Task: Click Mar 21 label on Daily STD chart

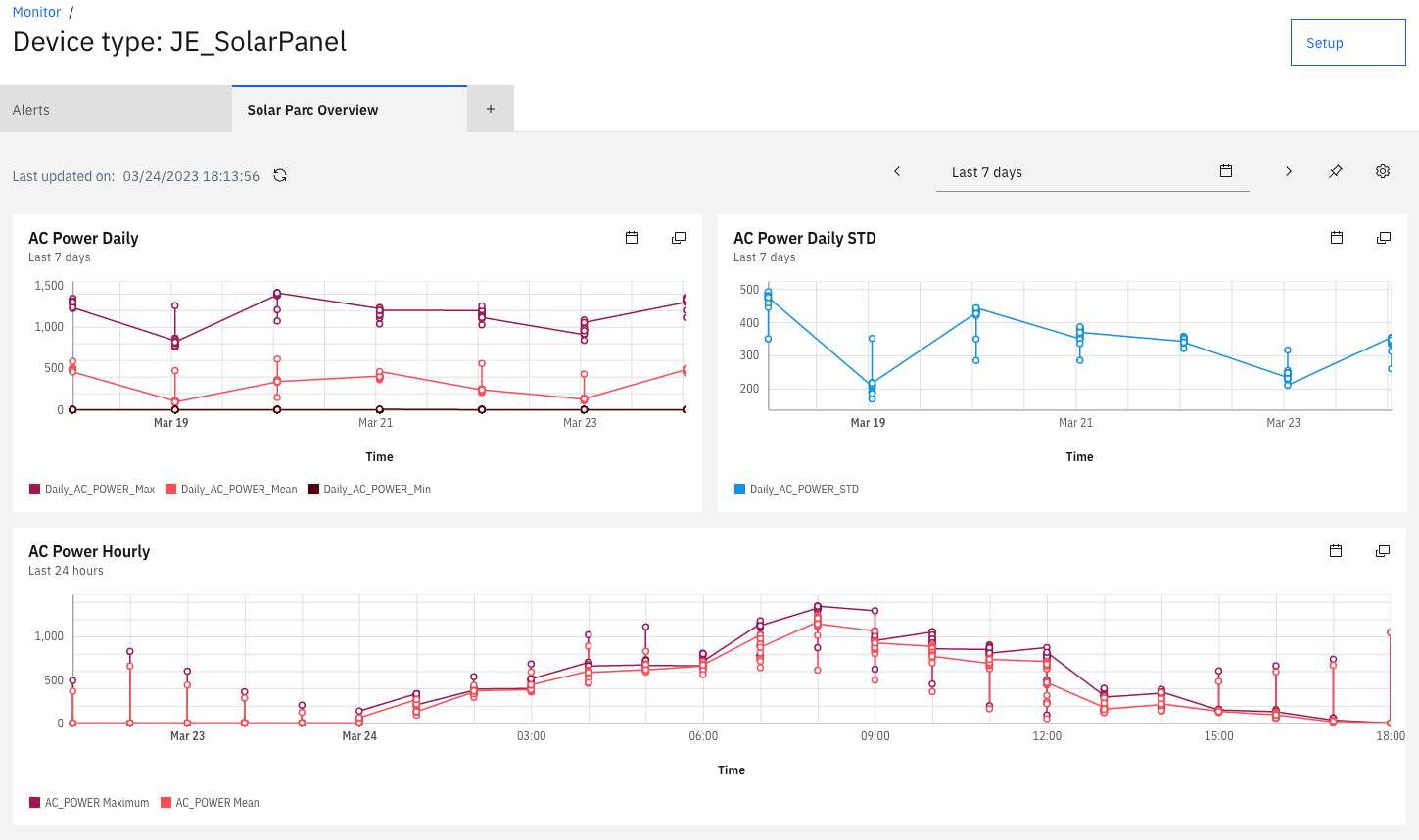Action: [1075, 423]
